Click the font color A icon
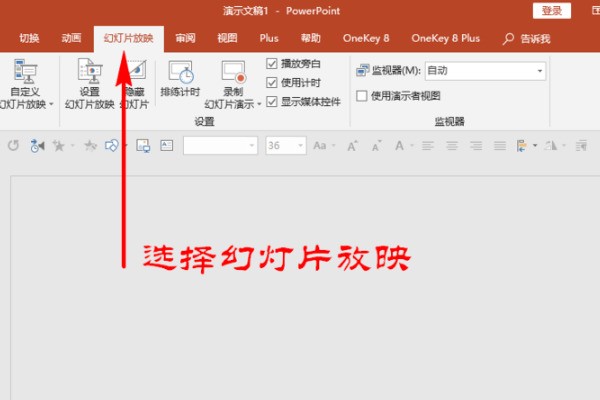Image resolution: width=600 pixels, height=400 pixels. (399, 145)
